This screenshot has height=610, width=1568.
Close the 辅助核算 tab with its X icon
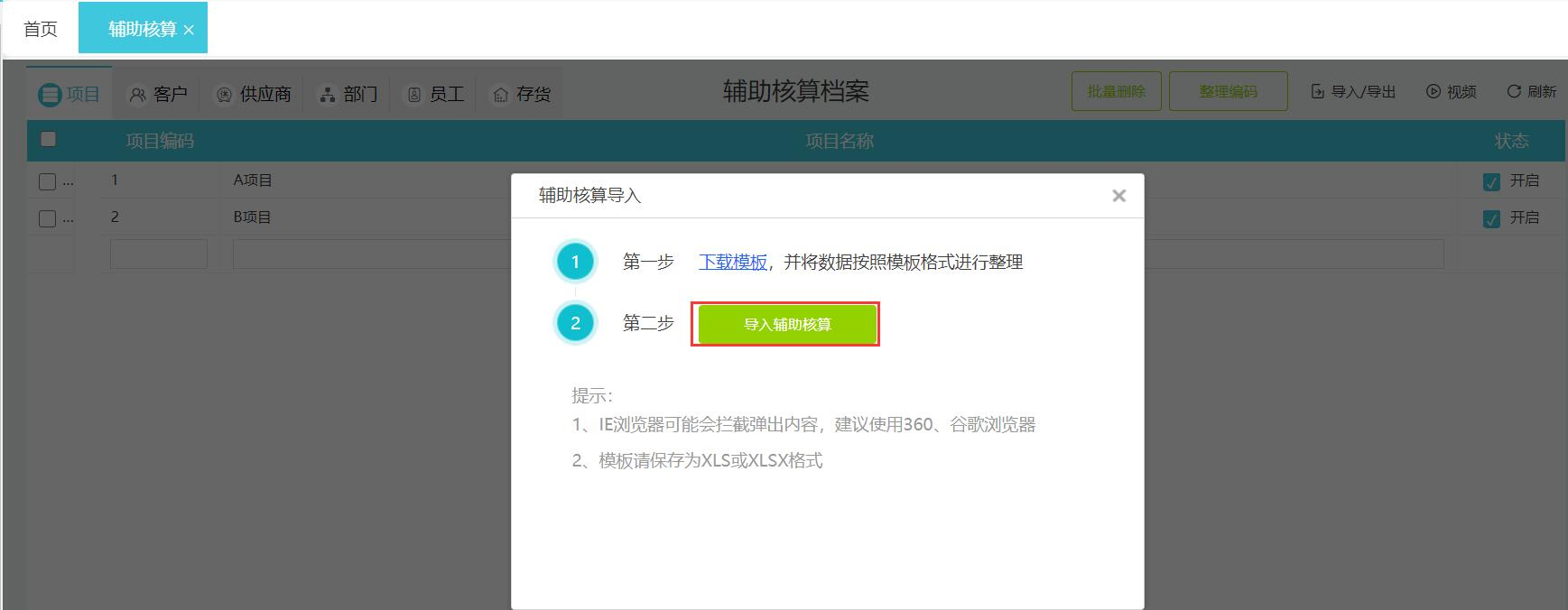[189, 30]
